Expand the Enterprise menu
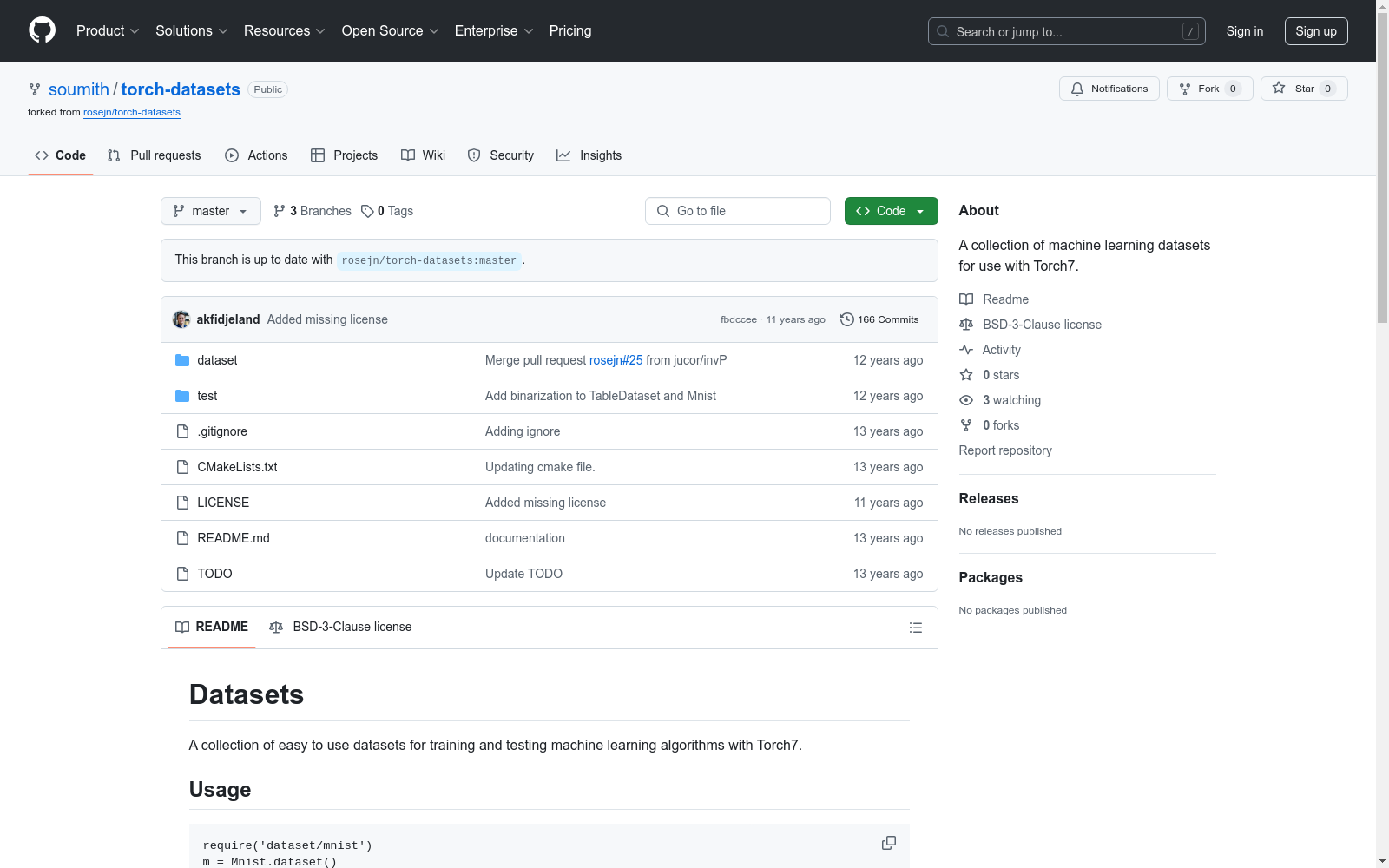Image resolution: width=1389 pixels, height=868 pixels. [x=494, y=31]
